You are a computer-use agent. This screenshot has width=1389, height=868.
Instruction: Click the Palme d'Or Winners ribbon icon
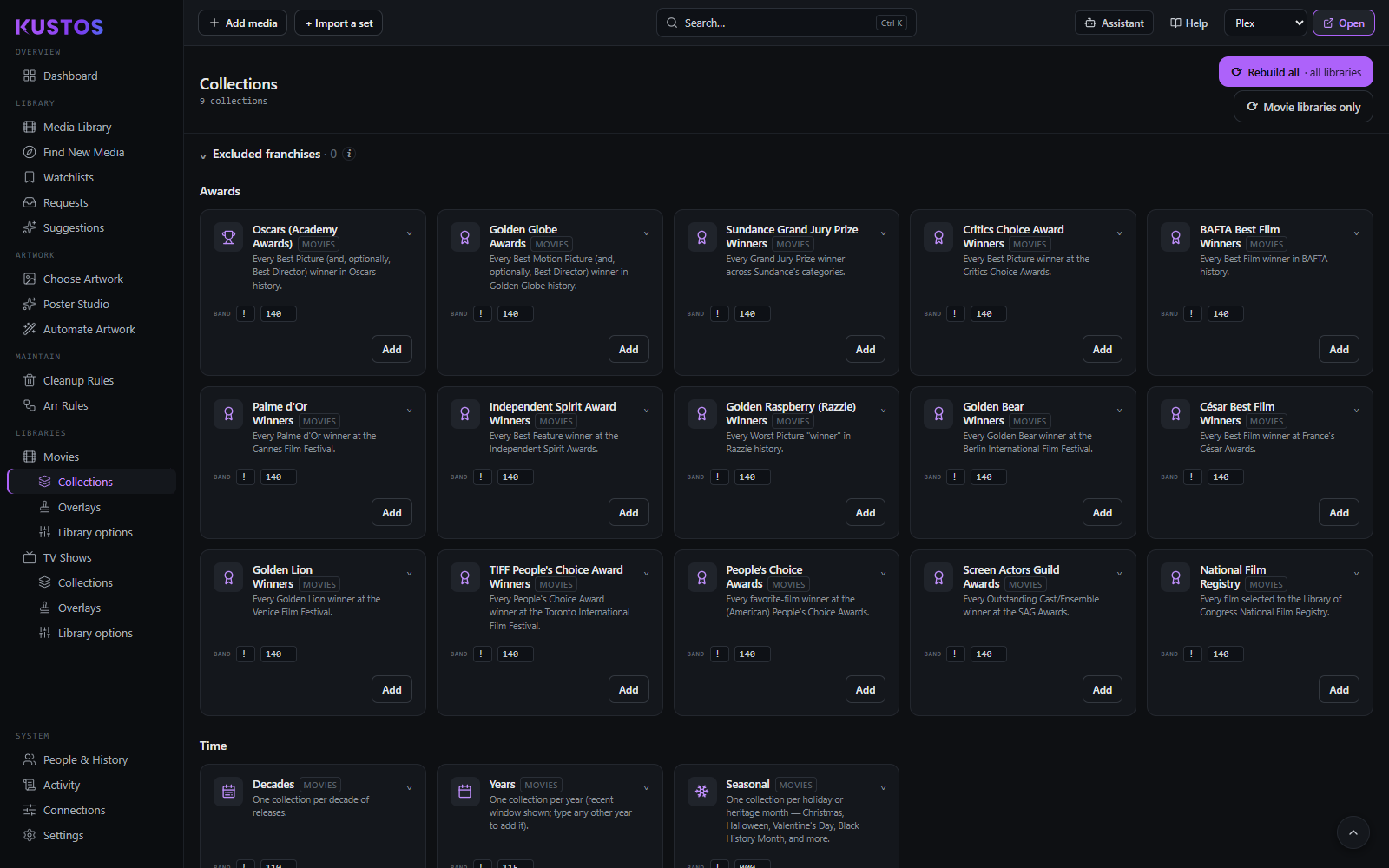point(228,414)
